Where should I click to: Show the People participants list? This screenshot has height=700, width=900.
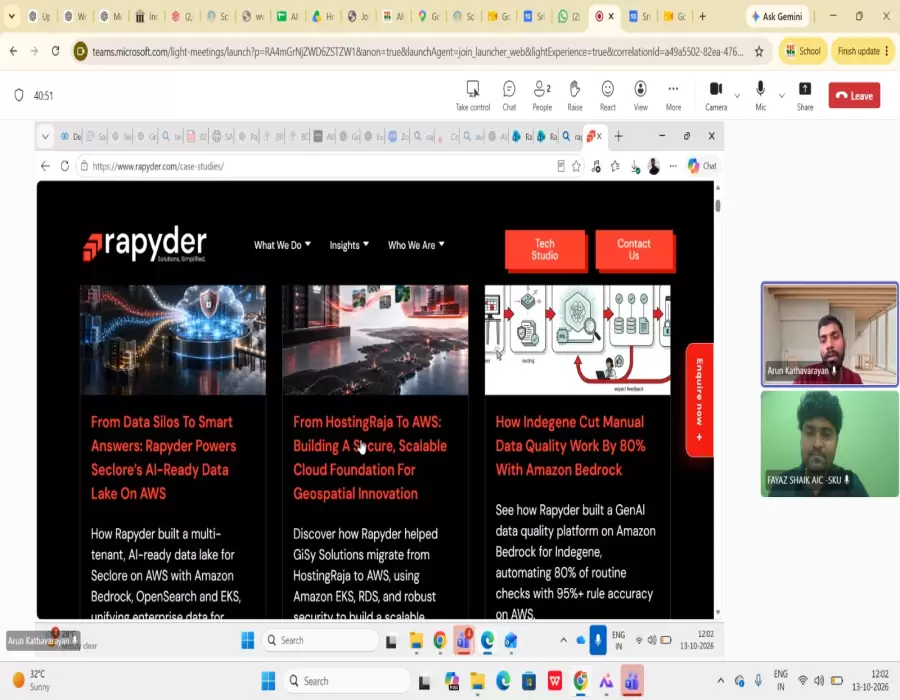pyautogui.click(x=542, y=95)
